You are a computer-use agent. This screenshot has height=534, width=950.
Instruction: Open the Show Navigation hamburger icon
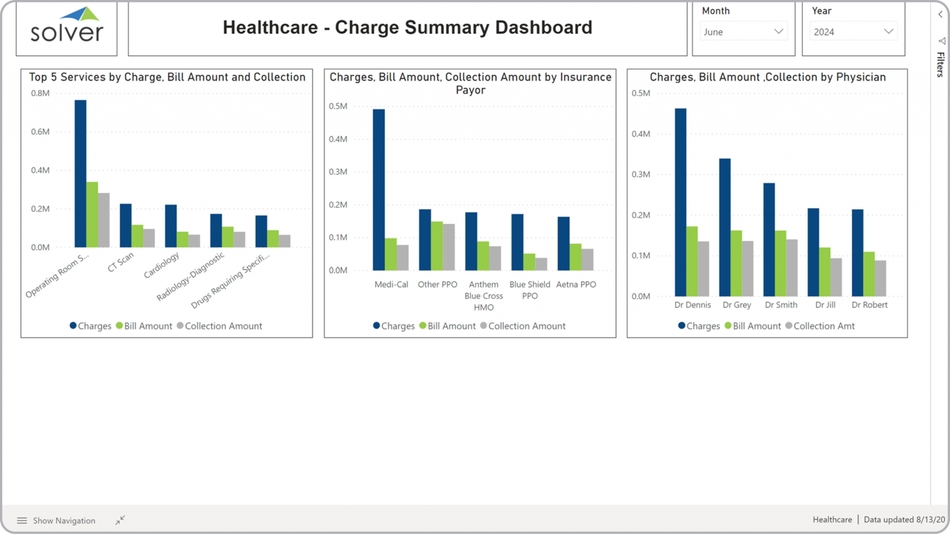22,520
